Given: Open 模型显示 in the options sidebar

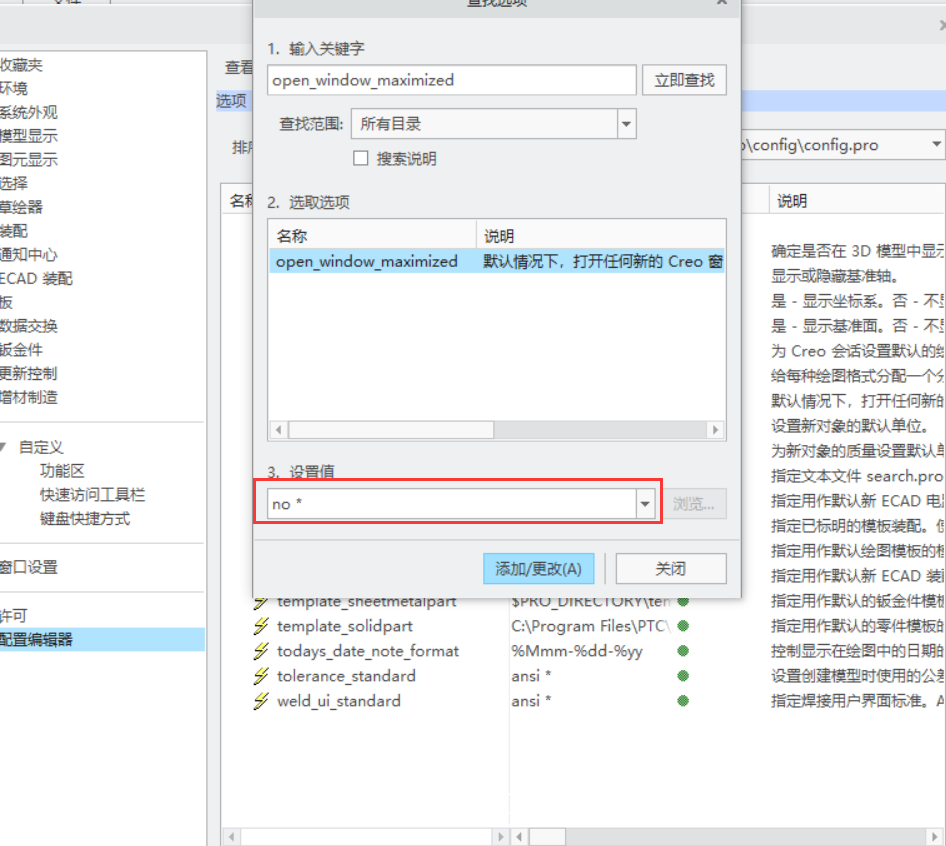Looking at the screenshot, I should tap(29, 136).
